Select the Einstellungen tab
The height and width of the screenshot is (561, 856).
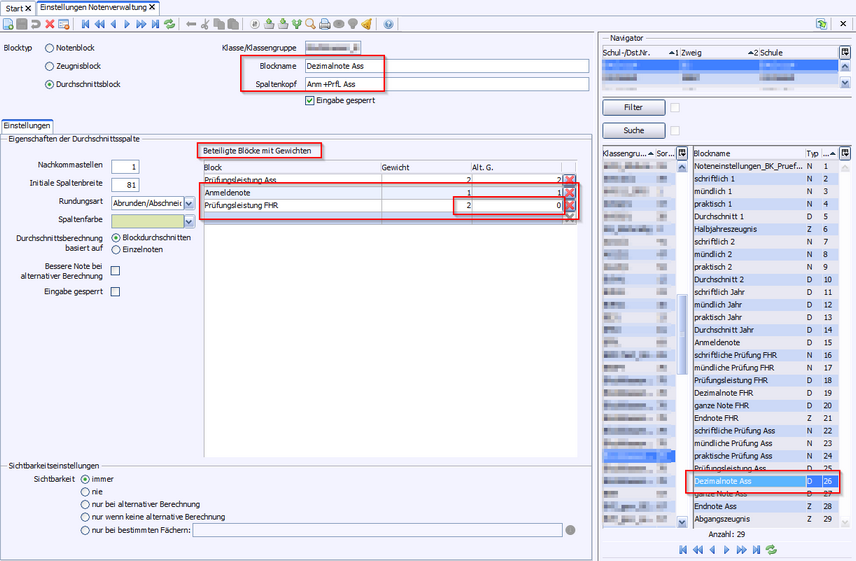pos(27,126)
